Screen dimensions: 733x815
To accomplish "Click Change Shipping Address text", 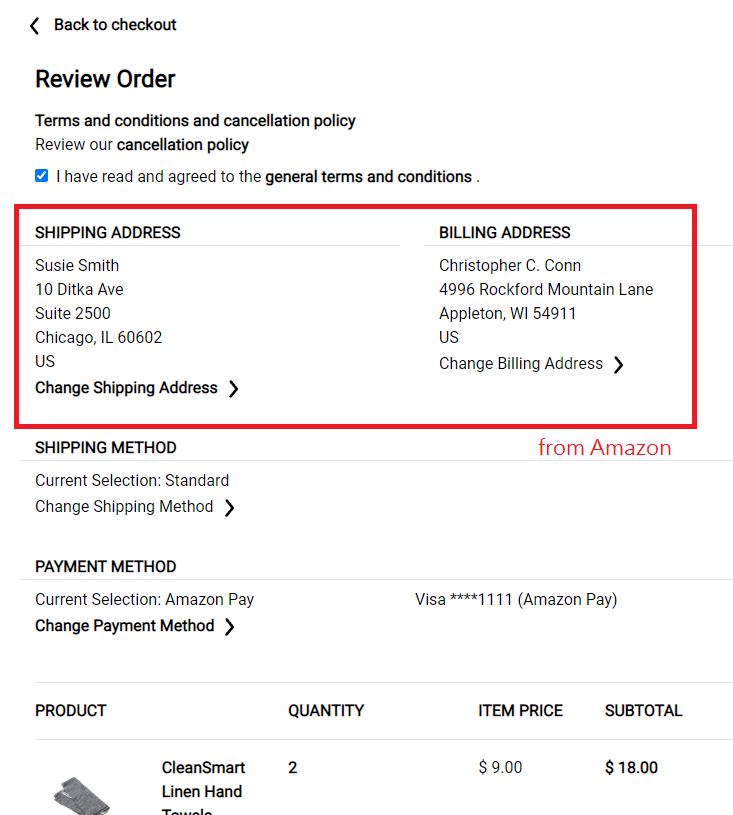I will coord(126,388).
